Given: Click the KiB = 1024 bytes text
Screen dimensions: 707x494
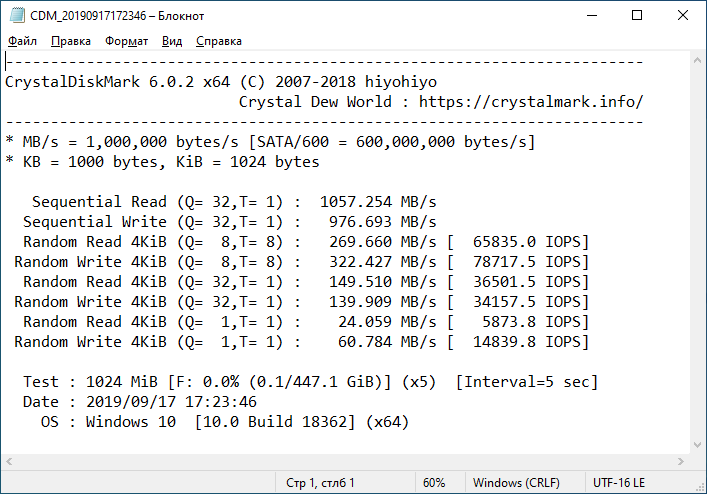Looking at the screenshot, I should coord(248,162).
